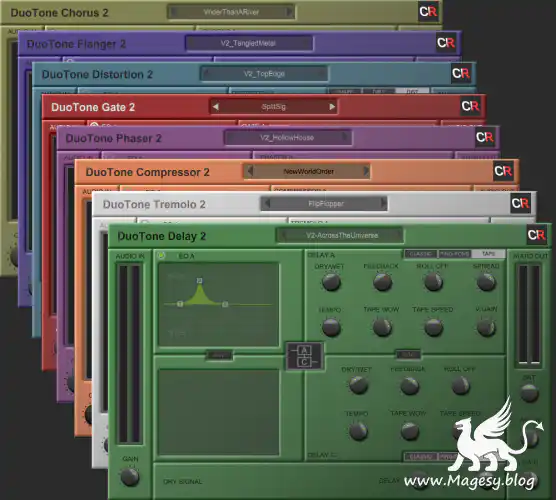Open the WiderThanARiver preset menu in Chorus
This screenshot has width=556, height=500.
[x=231, y=12]
